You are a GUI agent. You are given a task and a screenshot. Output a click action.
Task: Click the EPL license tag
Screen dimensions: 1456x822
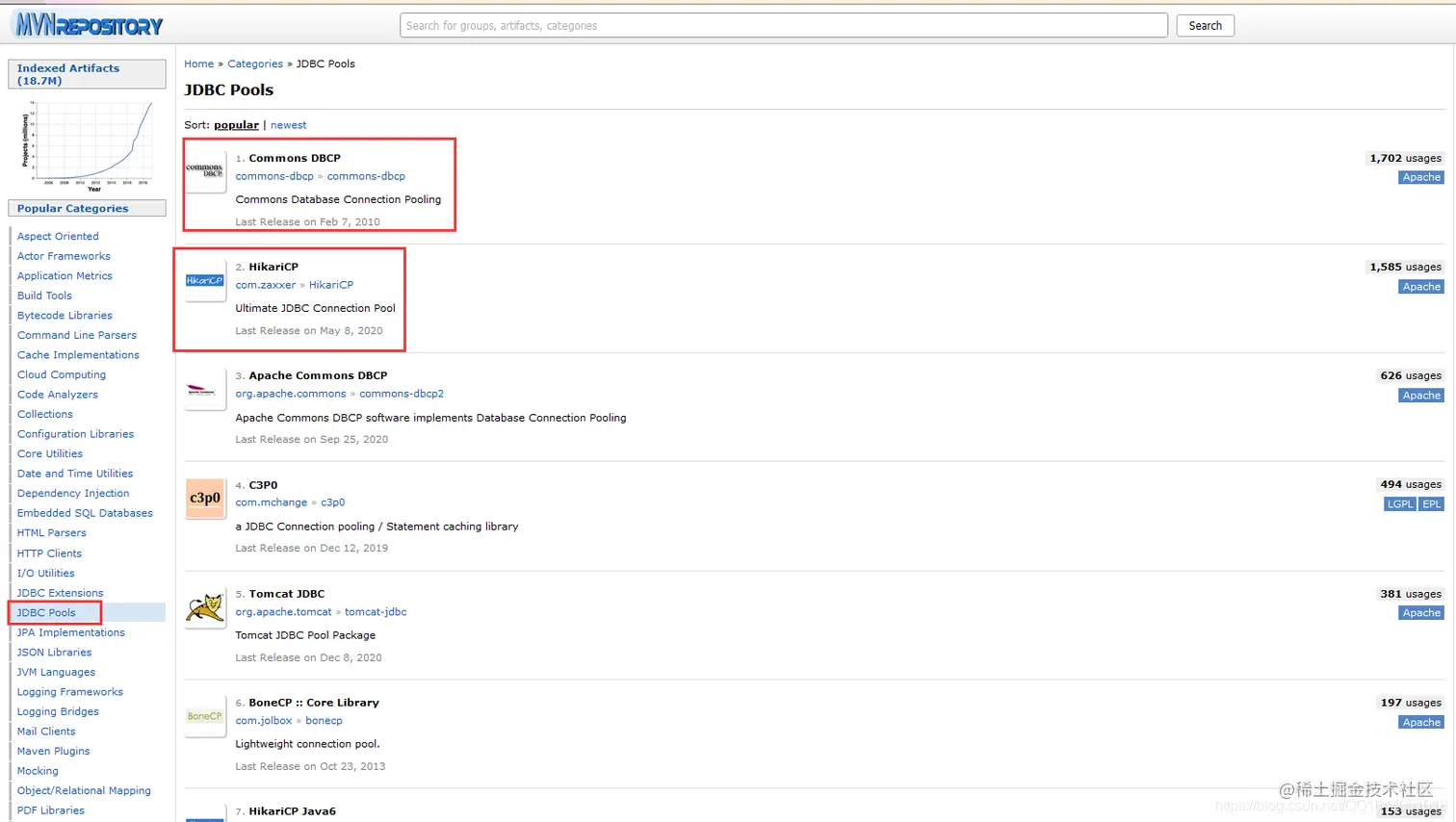pyautogui.click(x=1432, y=504)
